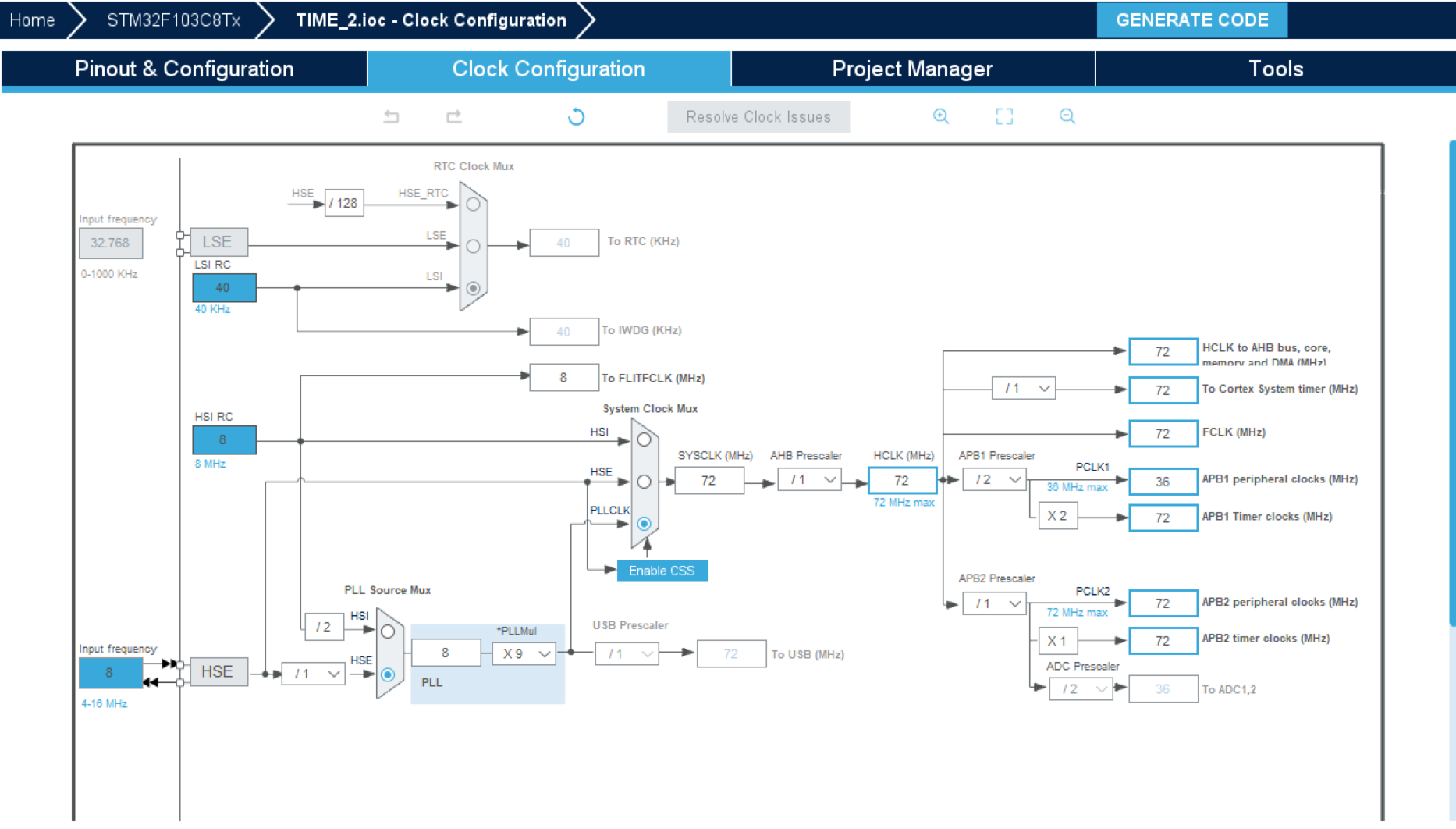Reset clock configuration with the circular arrow icon
1456x829 pixels.
[x=577, y=117]
